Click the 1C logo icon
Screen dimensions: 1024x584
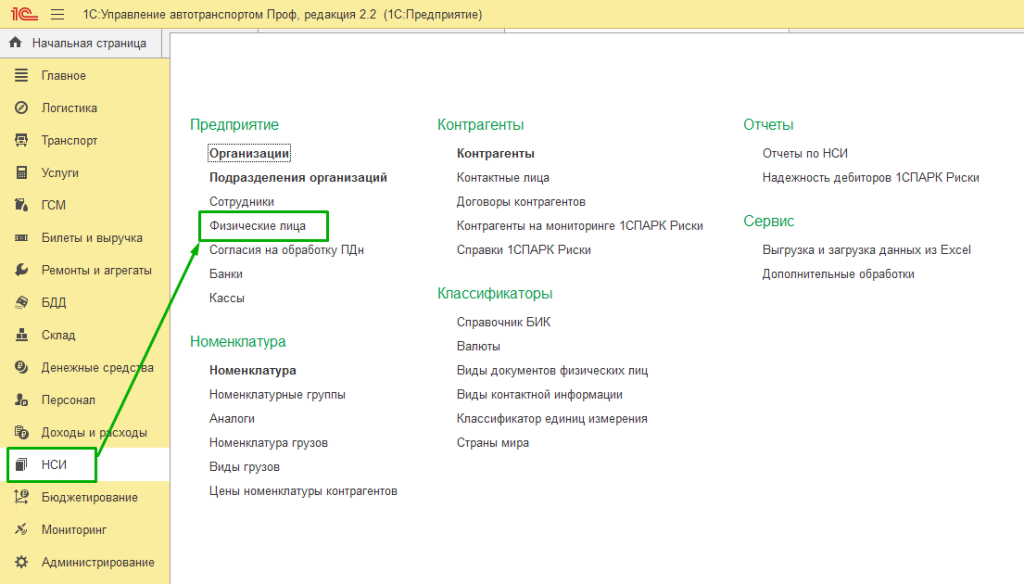pyautogui.click(x=21, y=15)
